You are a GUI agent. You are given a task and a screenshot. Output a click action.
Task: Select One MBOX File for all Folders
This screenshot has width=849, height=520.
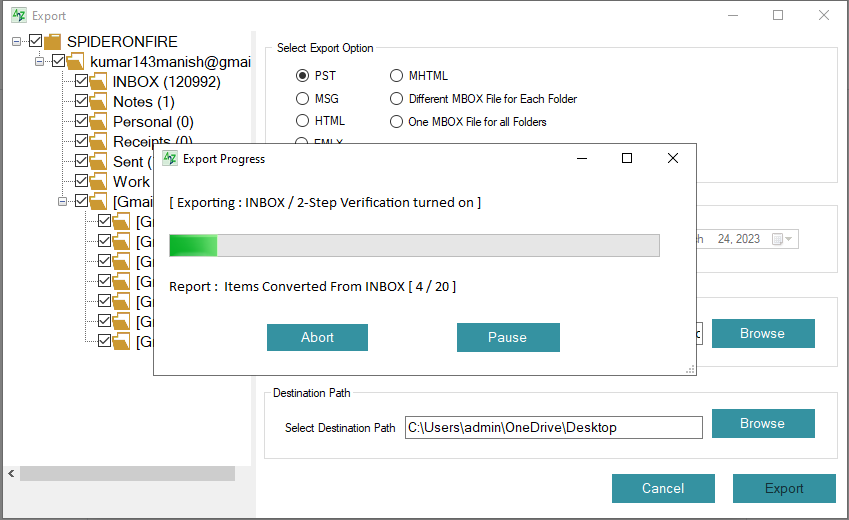[396, 122]
